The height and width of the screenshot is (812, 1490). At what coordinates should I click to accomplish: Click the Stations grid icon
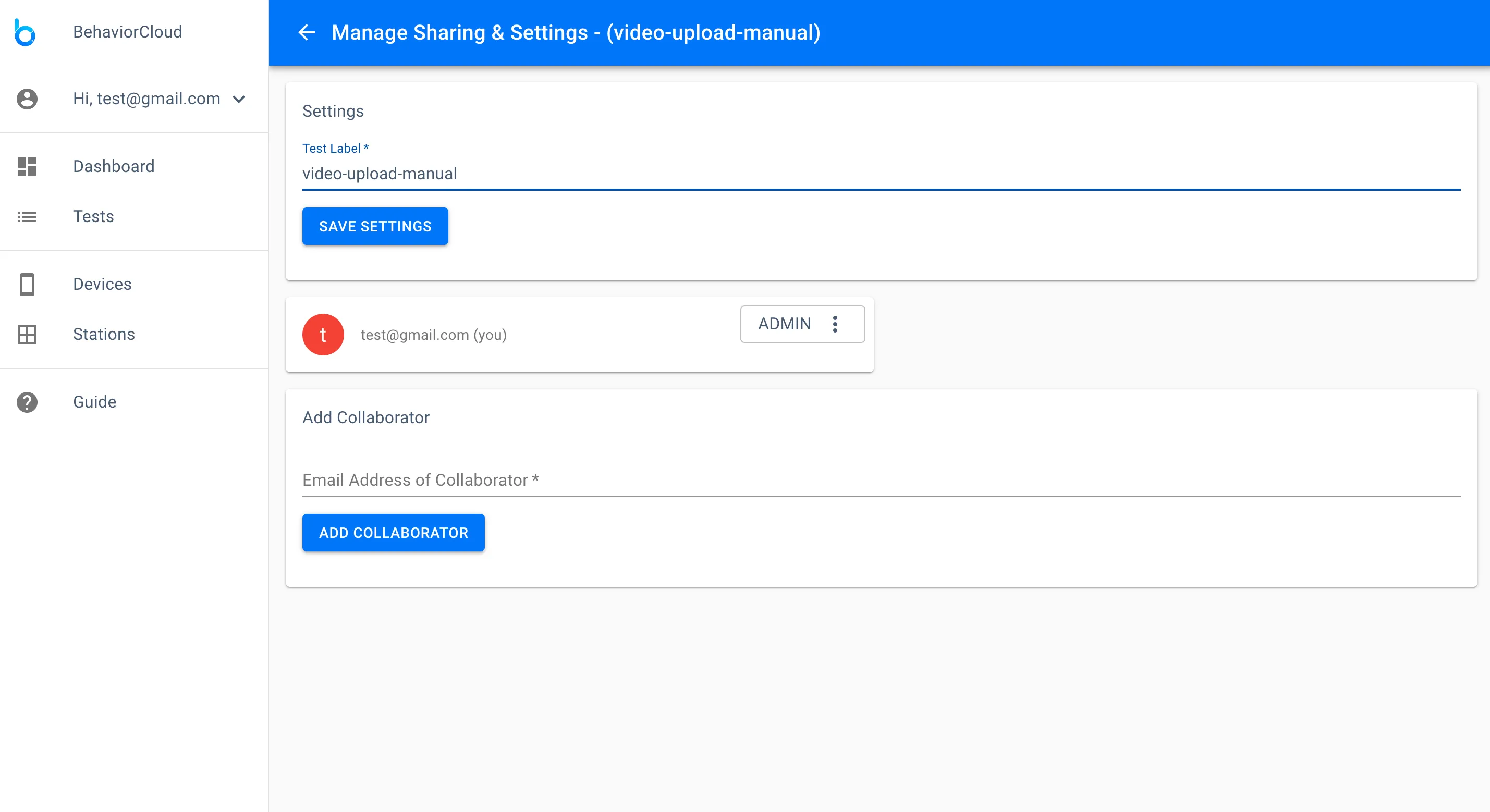click(x=27, y=334)
